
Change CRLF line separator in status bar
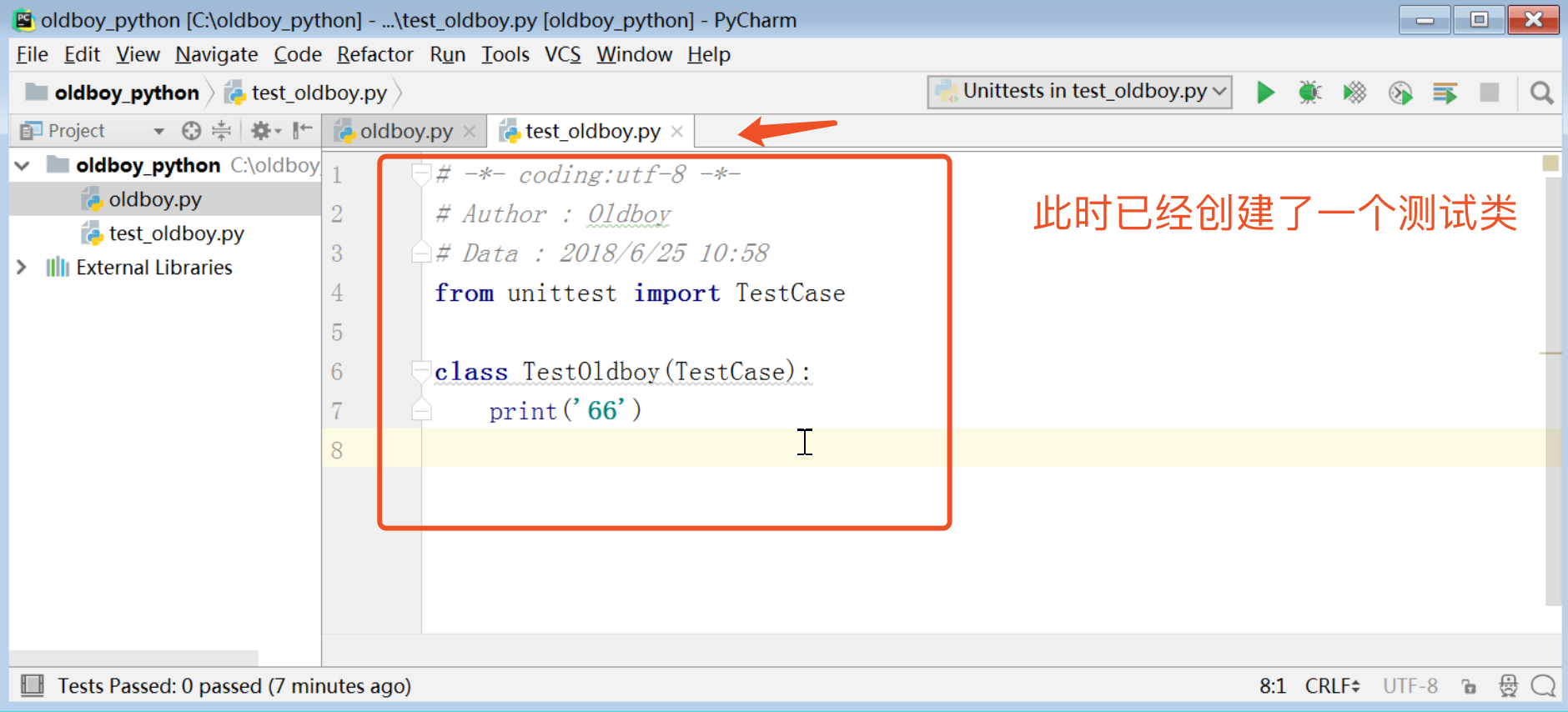pyautogui.click(x=1332, y=686)
